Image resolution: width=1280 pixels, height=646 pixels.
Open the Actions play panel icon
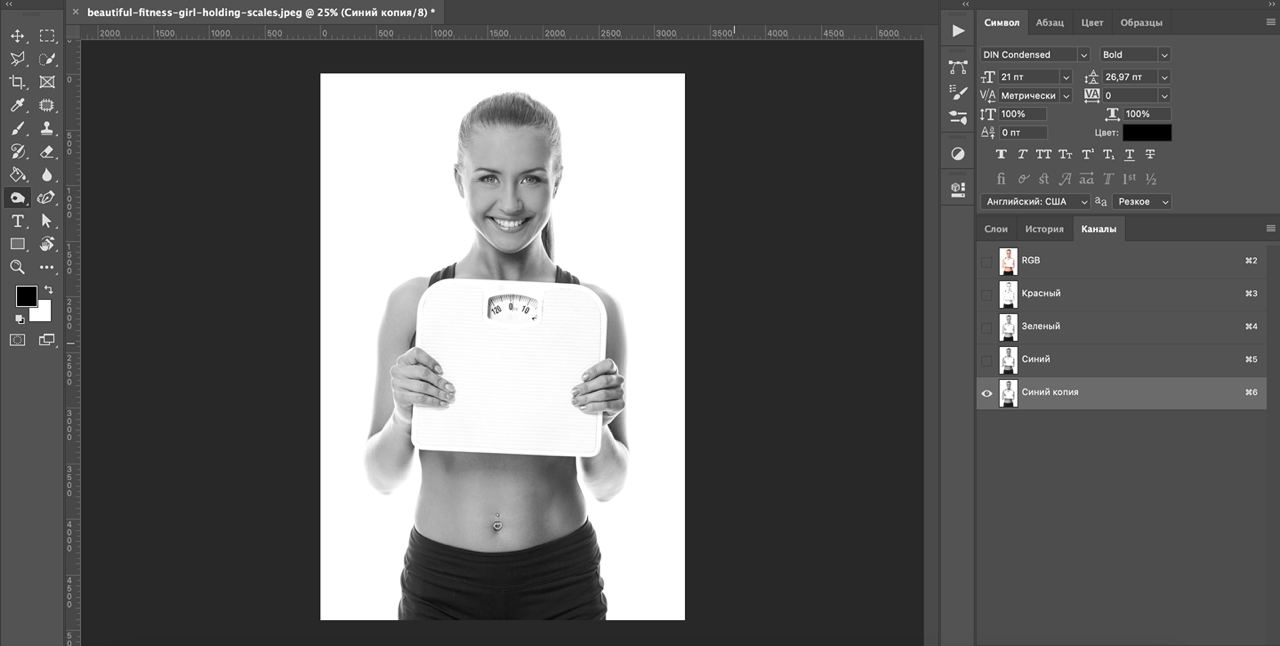click(958, 31)
